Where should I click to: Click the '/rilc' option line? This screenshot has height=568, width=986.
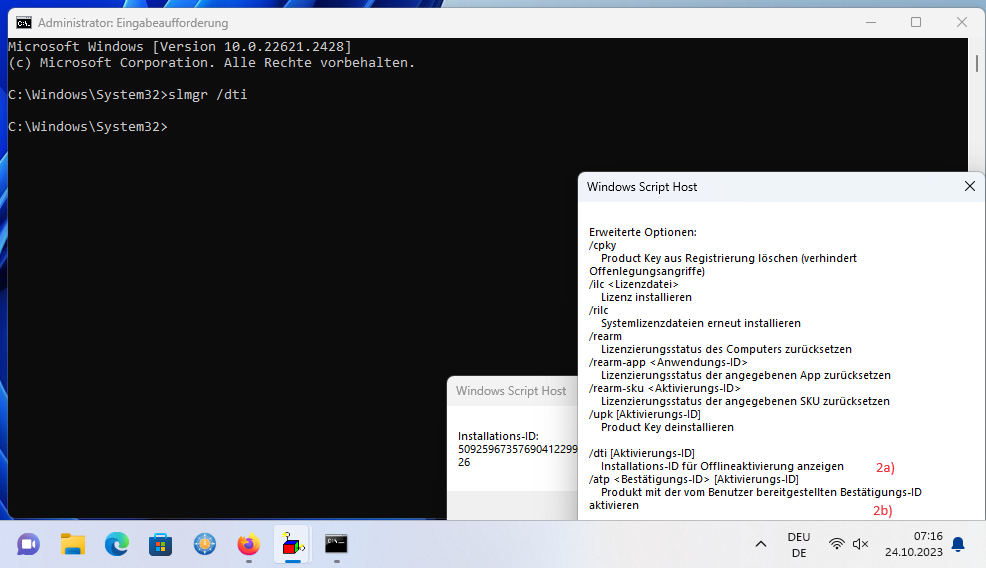599,310
